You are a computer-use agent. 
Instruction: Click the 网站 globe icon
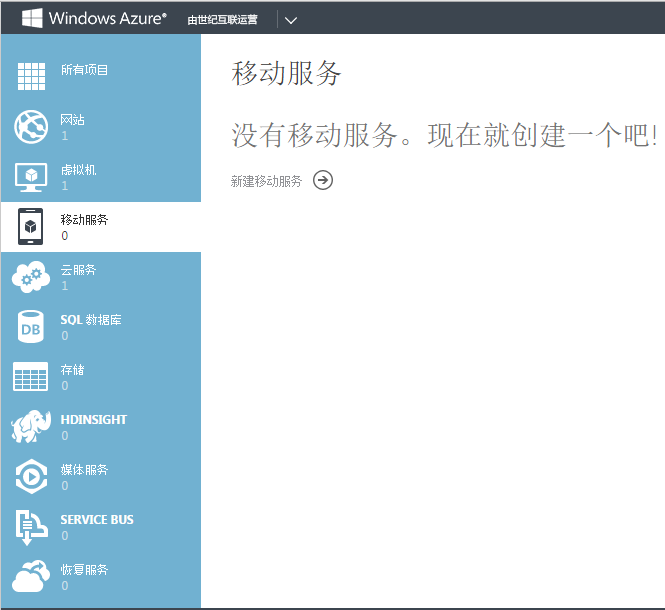pyautogui.click(x=31, y=126)
